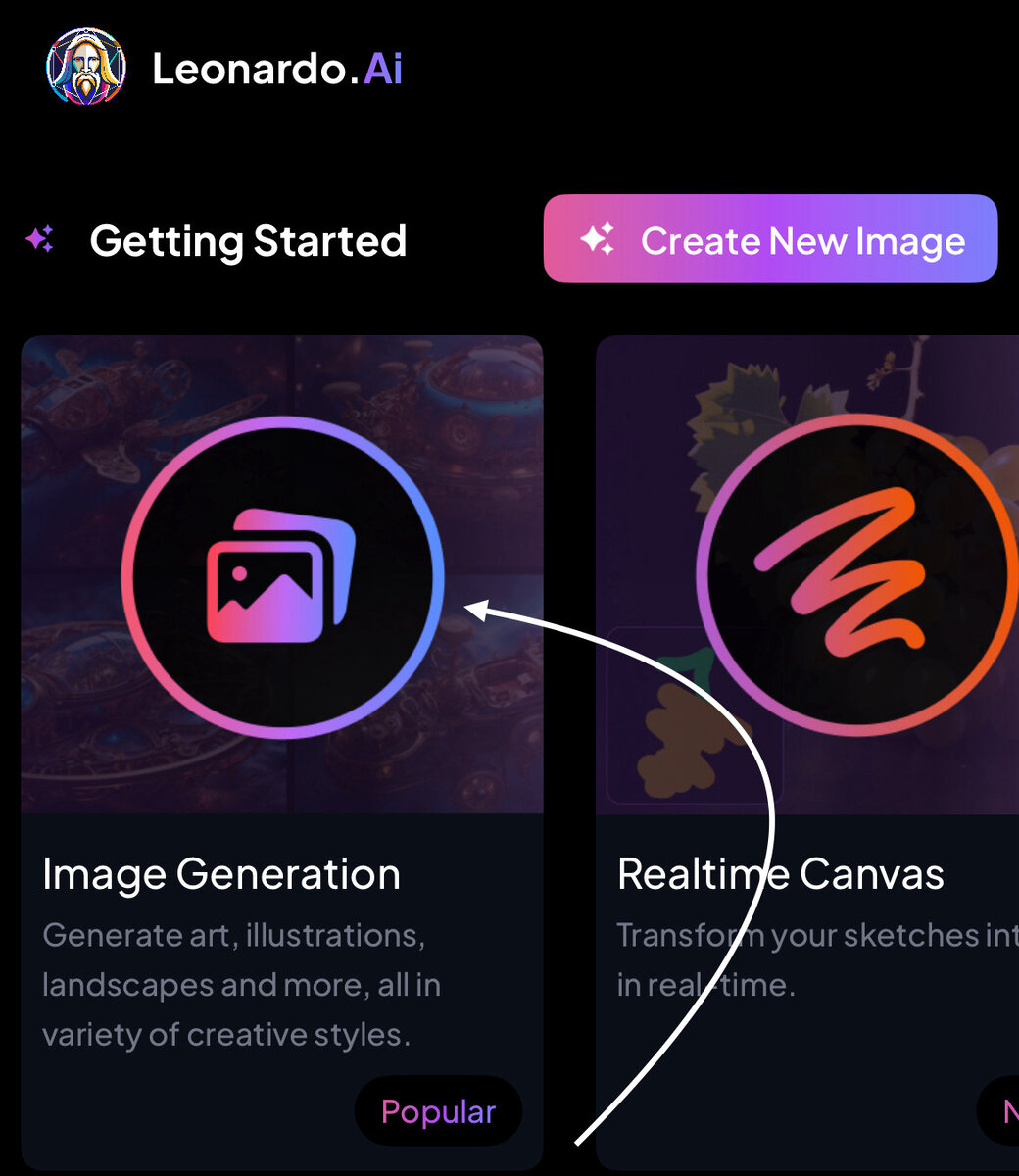Click the Realtime Canvas description text

click(x=817, y=959)
